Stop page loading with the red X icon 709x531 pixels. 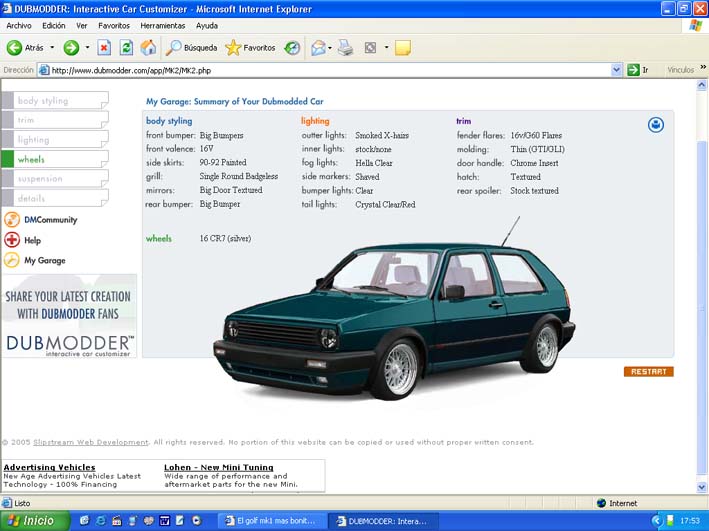(x=104, y=47)
